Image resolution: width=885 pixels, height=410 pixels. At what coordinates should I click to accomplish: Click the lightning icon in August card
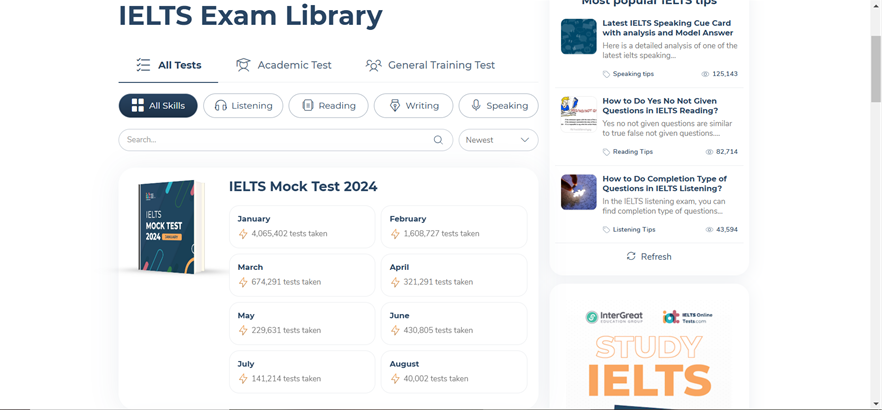[395, 379]
